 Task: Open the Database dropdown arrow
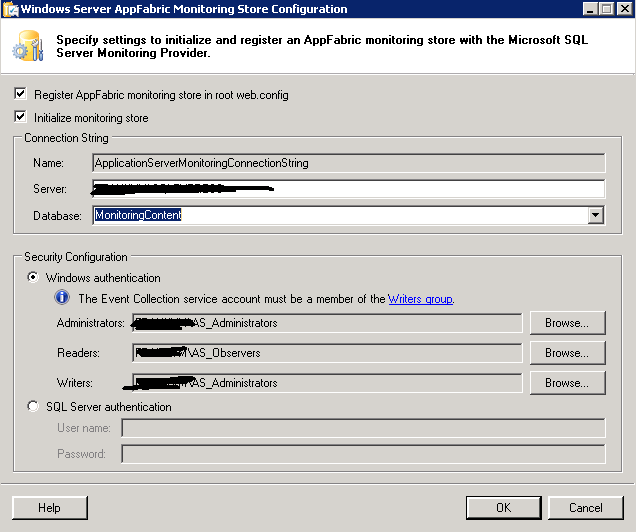(x=595, y=215)
